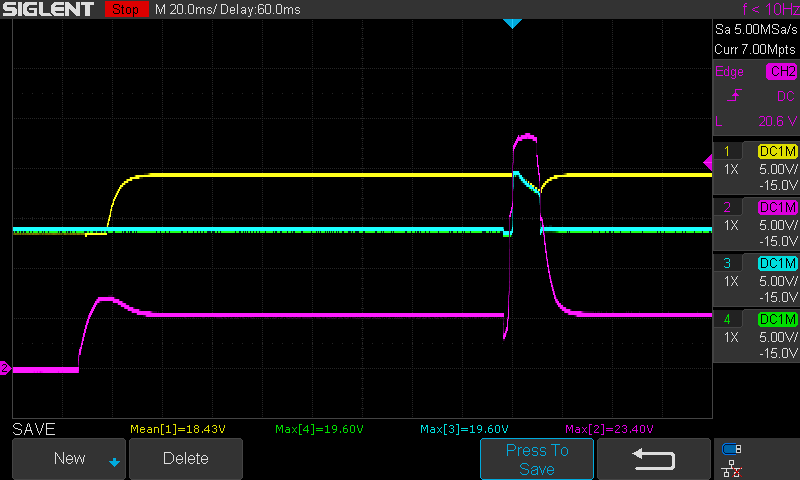Click the rising edge slope icon

[x=734, y=95]
